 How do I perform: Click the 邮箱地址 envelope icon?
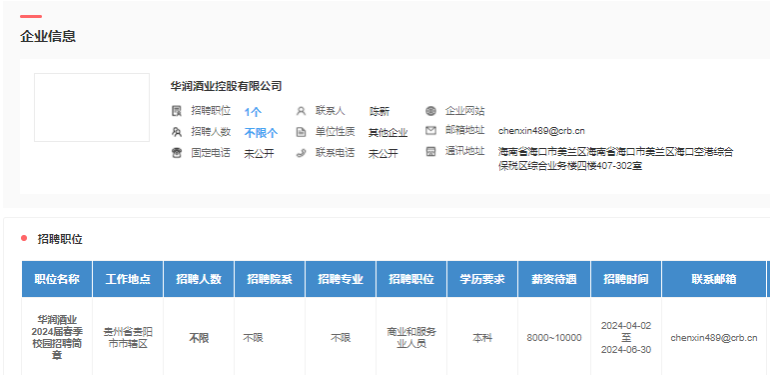click(431, 131)
